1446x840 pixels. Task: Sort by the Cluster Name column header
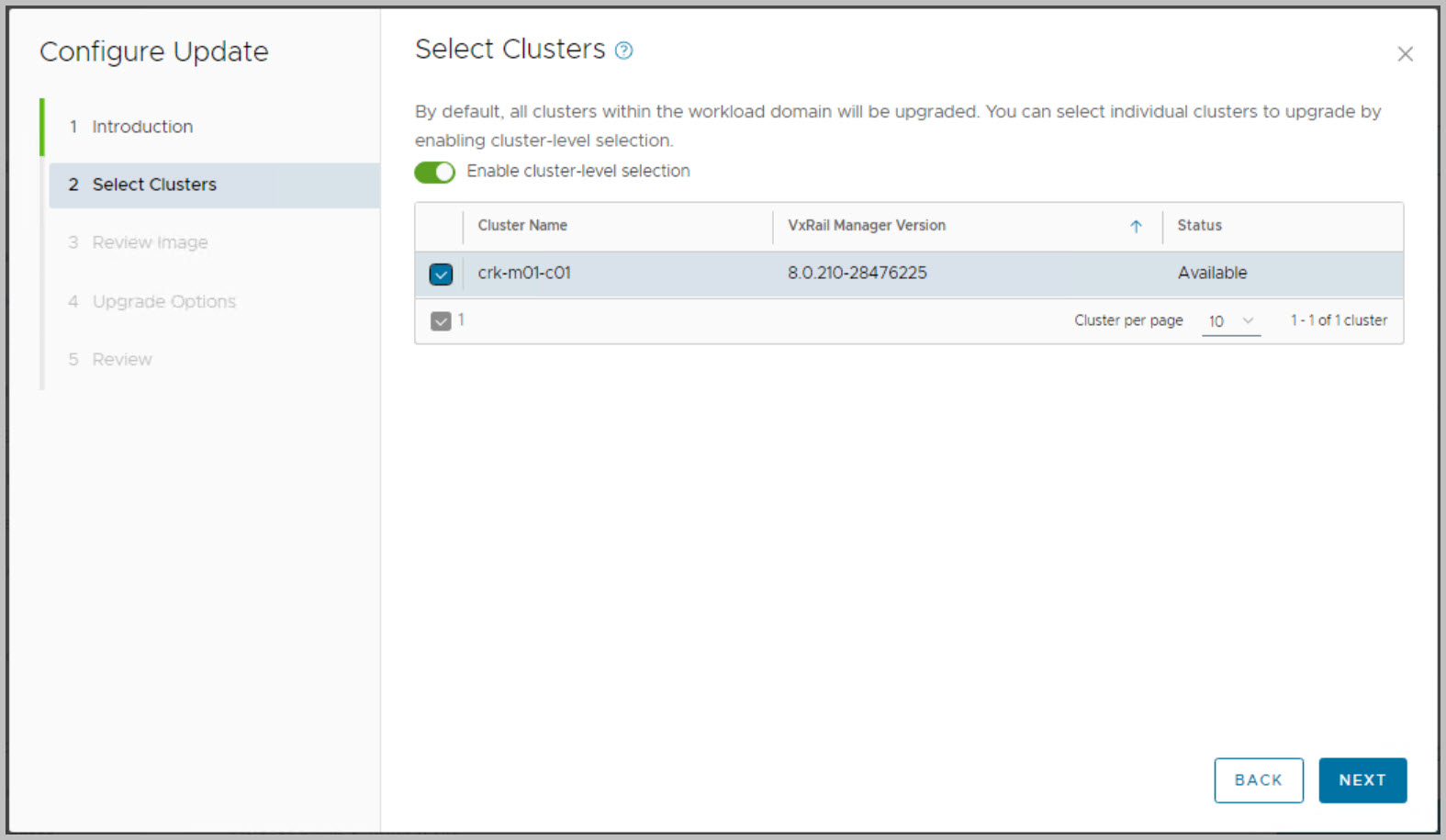pyautogui.click(x=522, y=226)
